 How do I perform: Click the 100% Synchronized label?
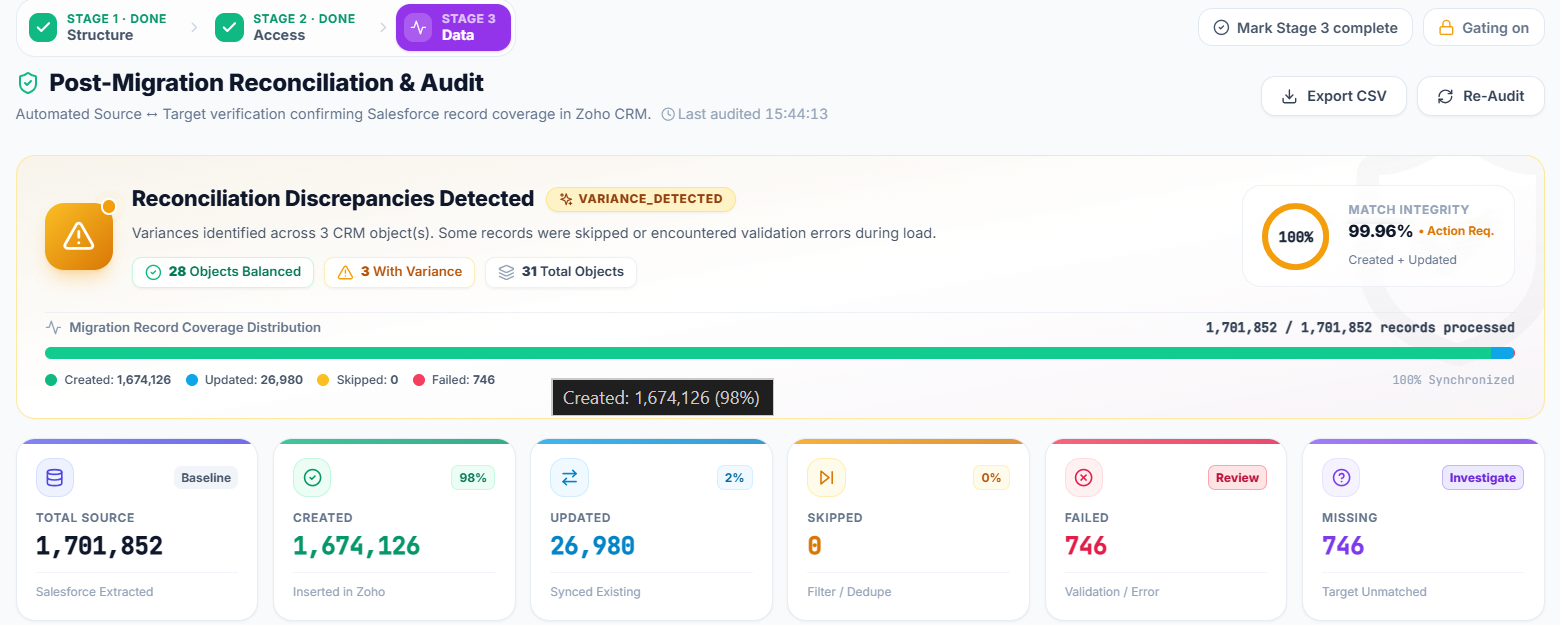[1453, 380]
